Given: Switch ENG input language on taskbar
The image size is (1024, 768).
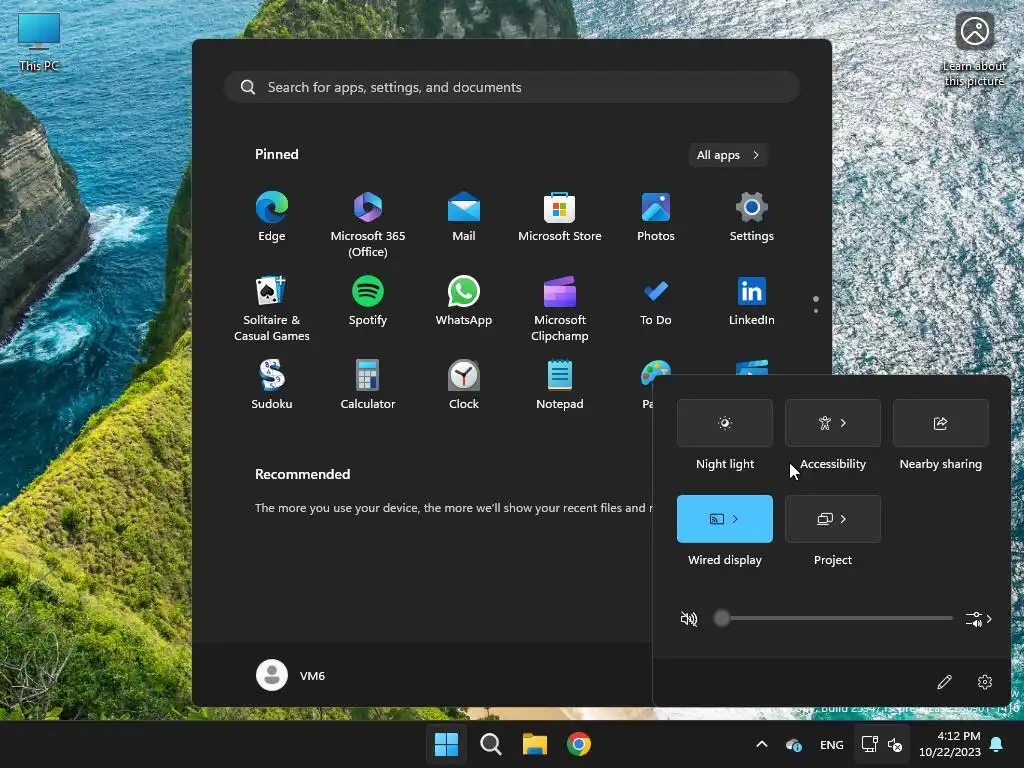Looking at the screenshot, I should (831, 744).
